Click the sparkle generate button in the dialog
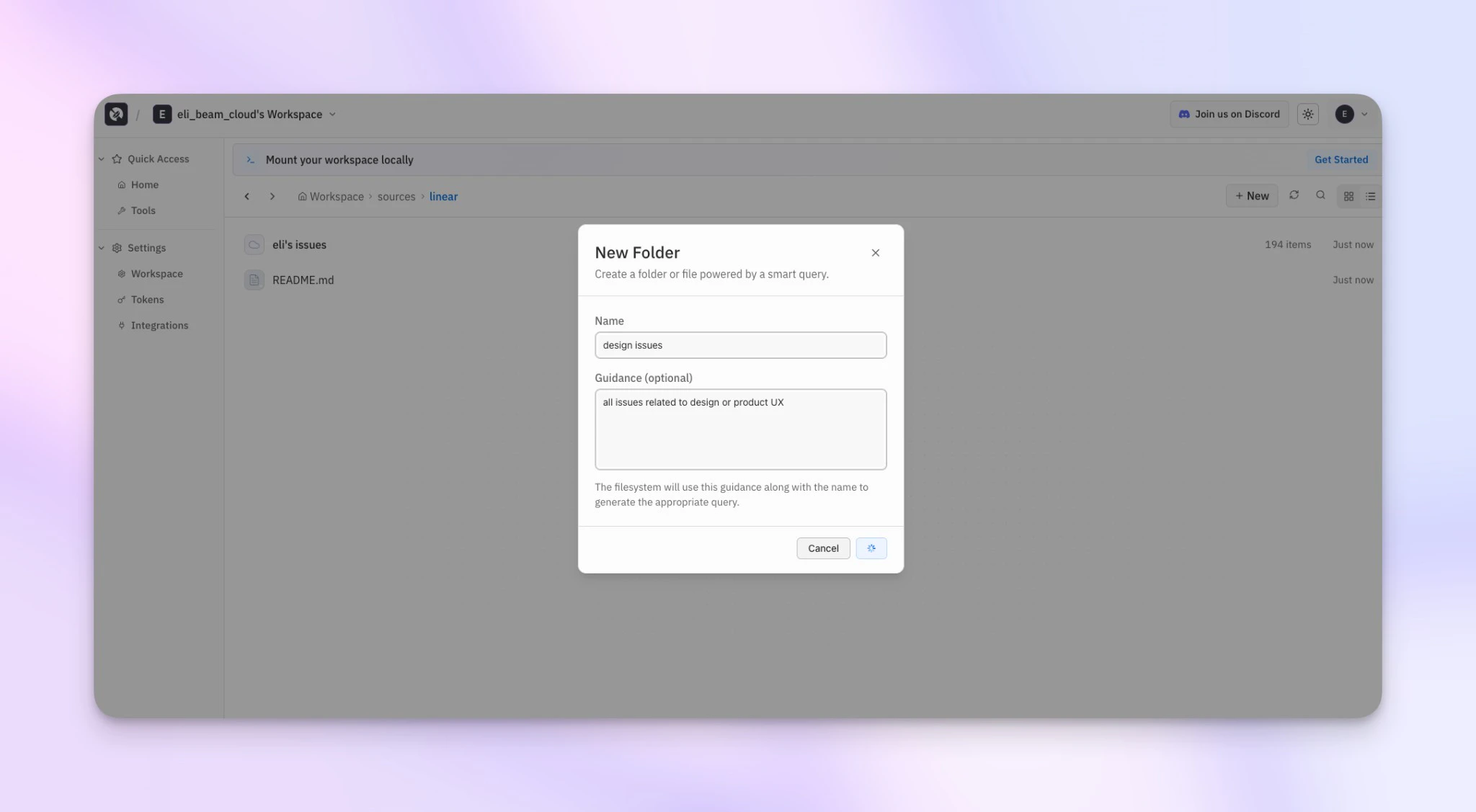This screenshot has width=1476, height=812. tap(871, 548)
